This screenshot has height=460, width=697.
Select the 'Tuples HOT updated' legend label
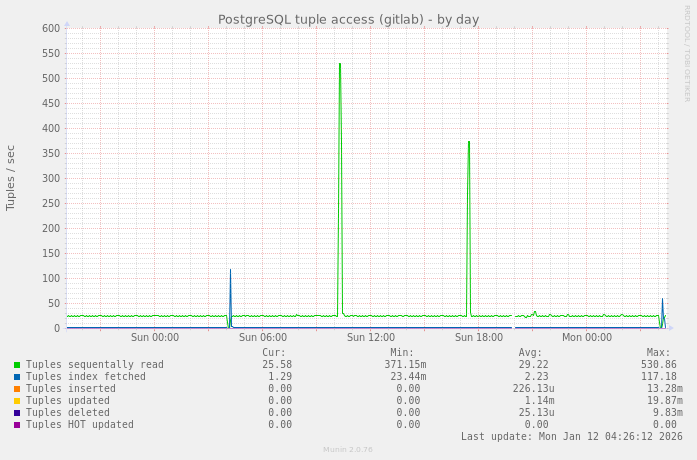coord(80,424)
